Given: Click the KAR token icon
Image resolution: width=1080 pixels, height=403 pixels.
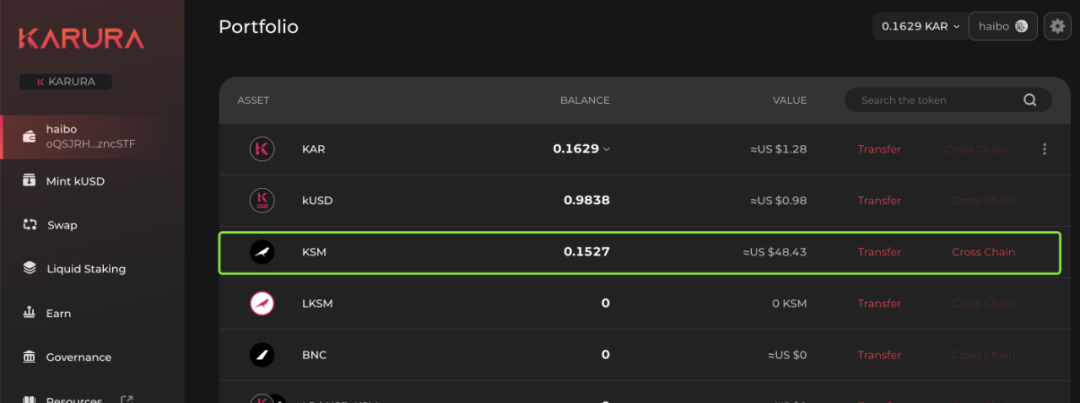Looking at the screenshot, I should click(261, 149).
